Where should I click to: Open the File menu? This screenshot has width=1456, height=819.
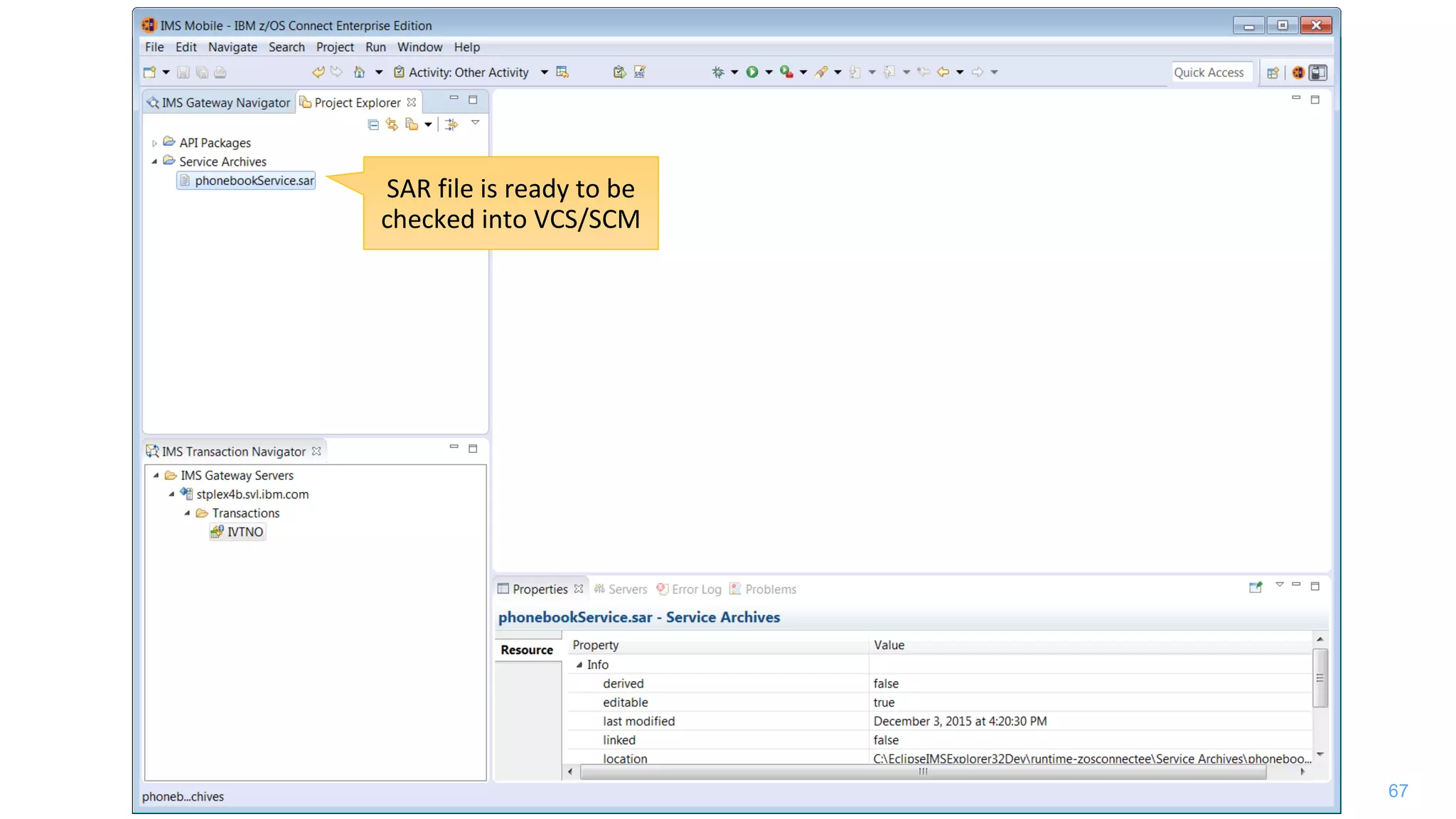(x=154, y=47)
